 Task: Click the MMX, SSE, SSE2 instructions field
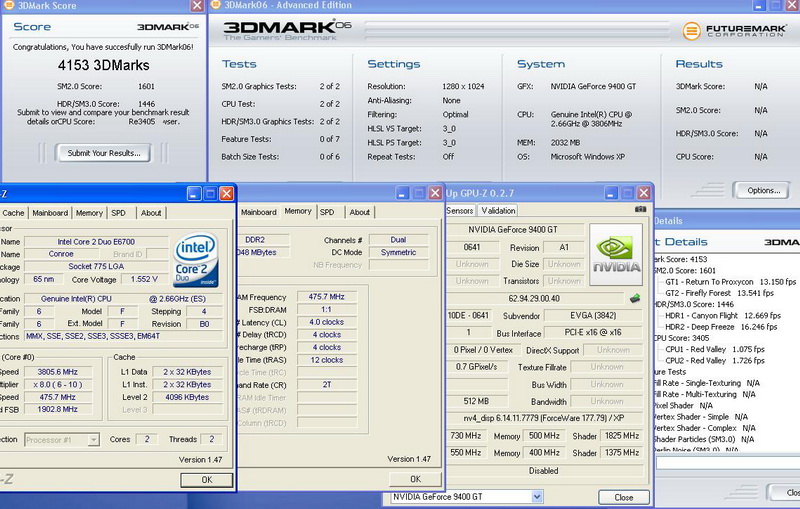click(123, 336)
